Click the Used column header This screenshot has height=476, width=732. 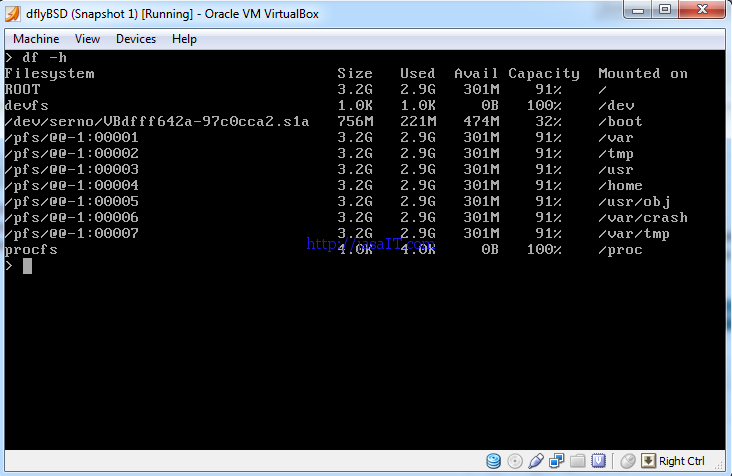[x=418, y=73]
